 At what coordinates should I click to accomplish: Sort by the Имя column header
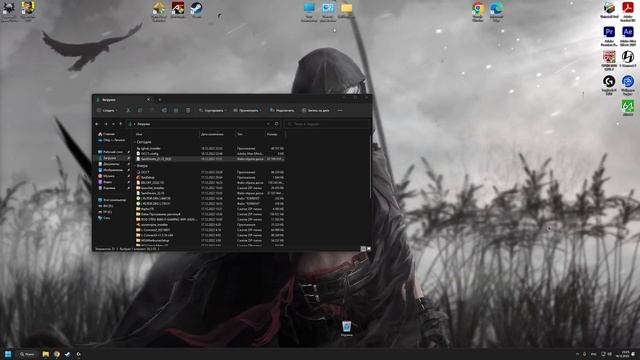[x=139, y=134]
